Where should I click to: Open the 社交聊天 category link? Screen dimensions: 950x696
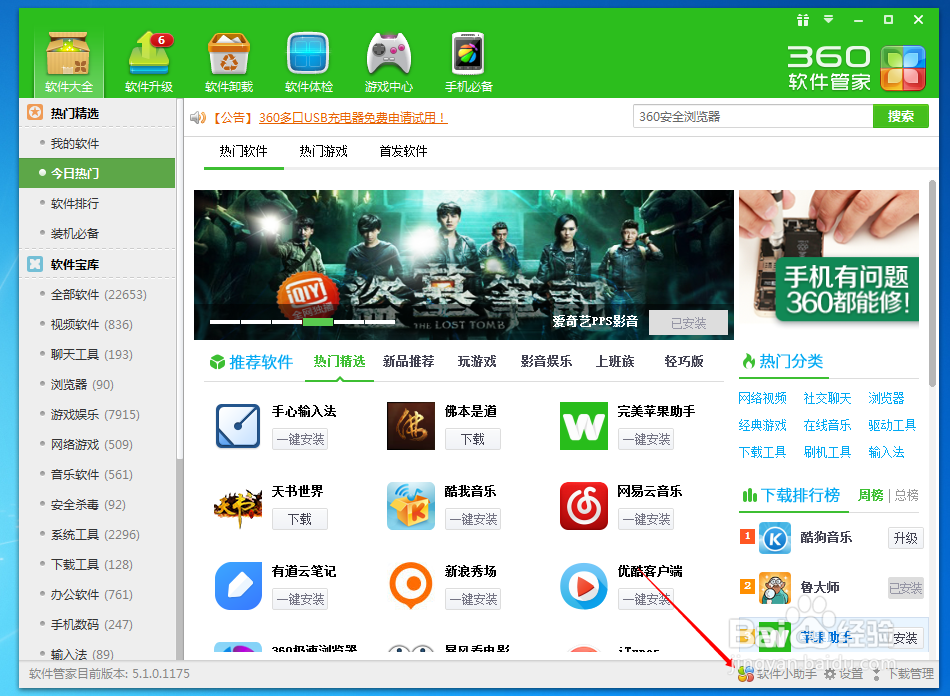(827, 398)
